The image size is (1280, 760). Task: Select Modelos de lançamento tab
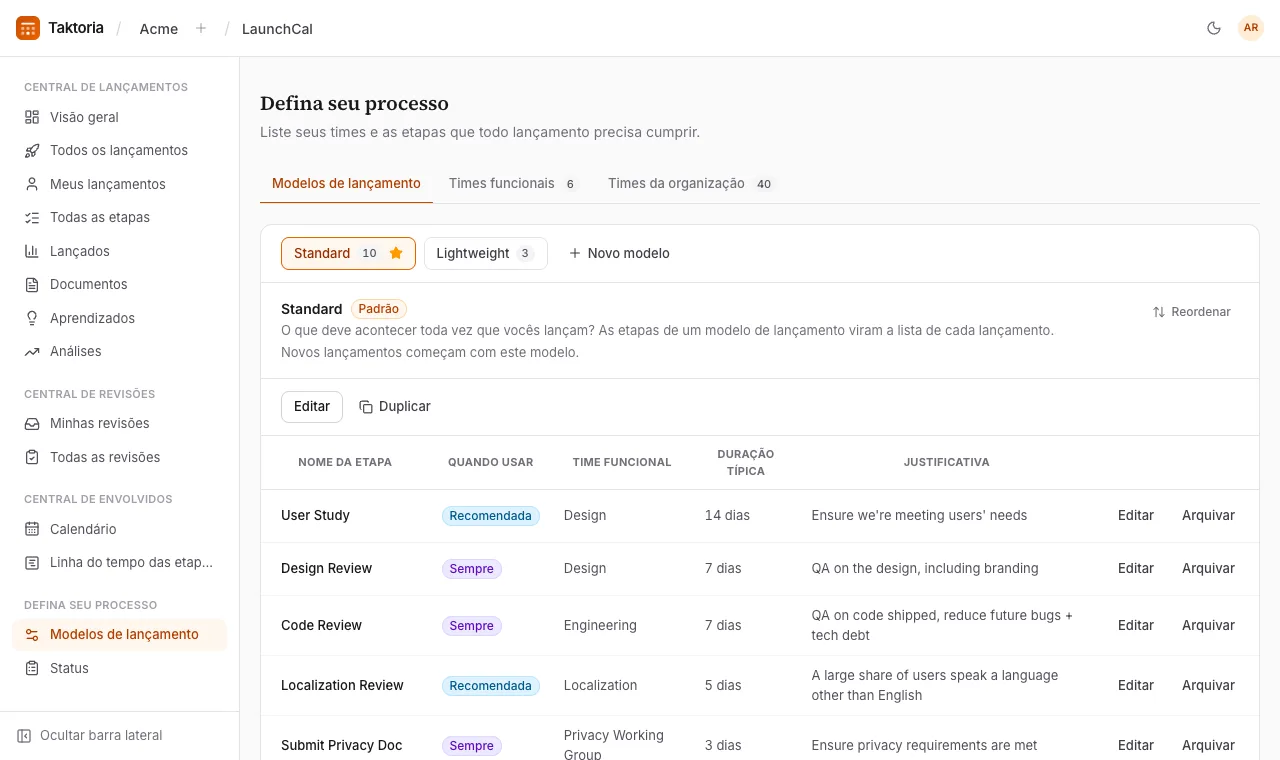[x=346, y=184]
